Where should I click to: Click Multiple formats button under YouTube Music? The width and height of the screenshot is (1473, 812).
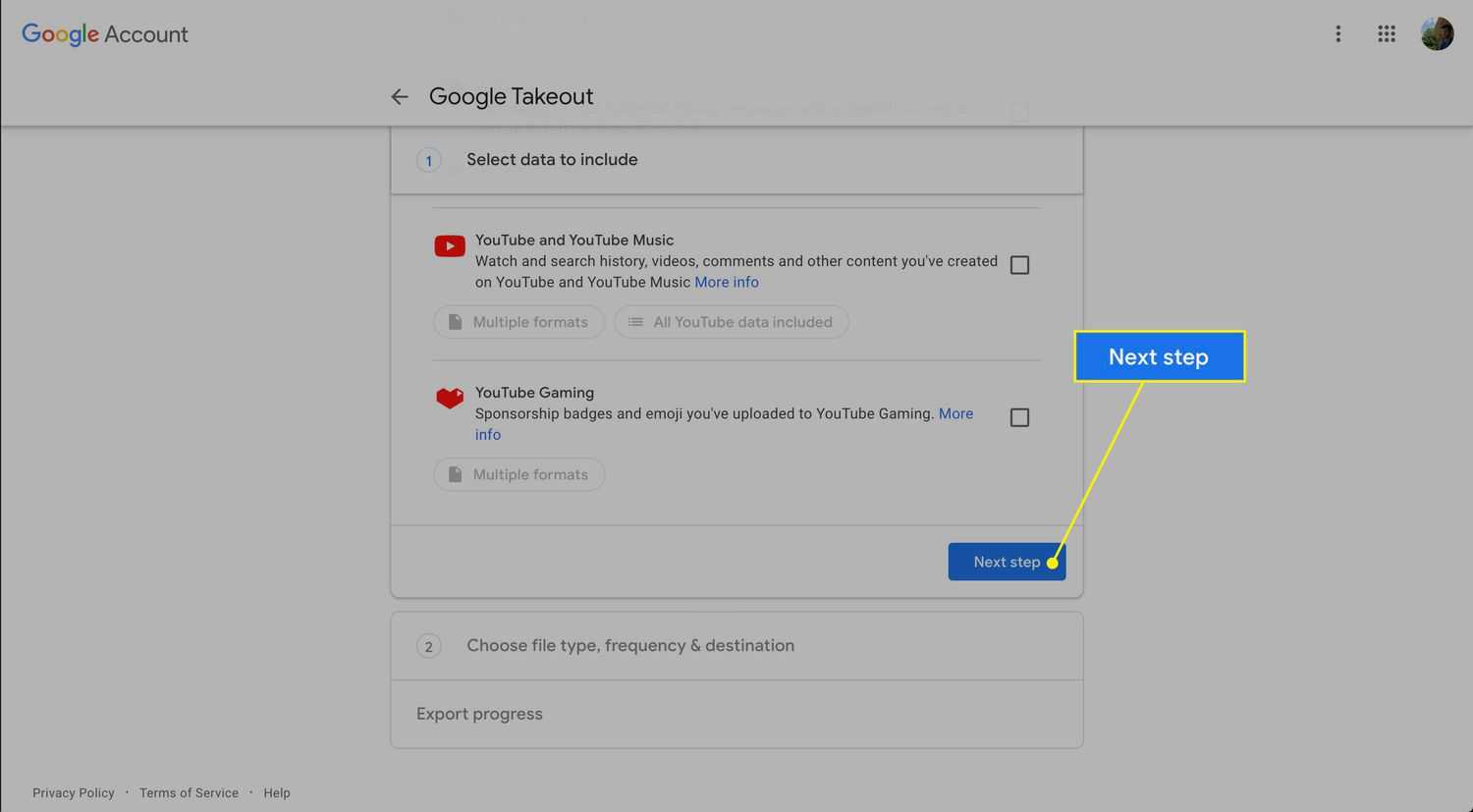click(x=519, y=322)
